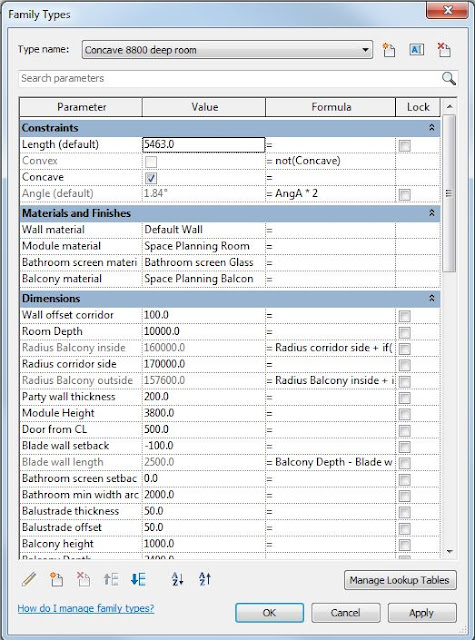Collapse the Materials and Finishes group
Screen dimensions: 475x640
[x=431, y=213]
